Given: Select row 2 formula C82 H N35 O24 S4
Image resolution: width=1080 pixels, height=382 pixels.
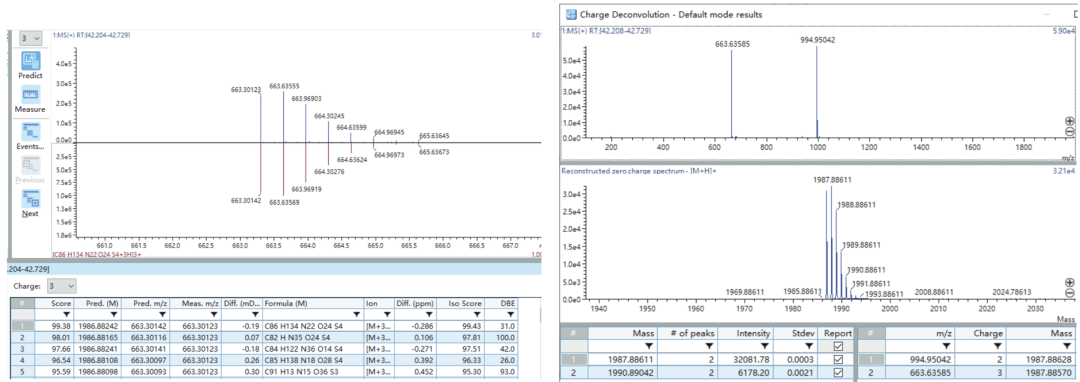Looking at the screenshot, I should [x=314, y=338].
